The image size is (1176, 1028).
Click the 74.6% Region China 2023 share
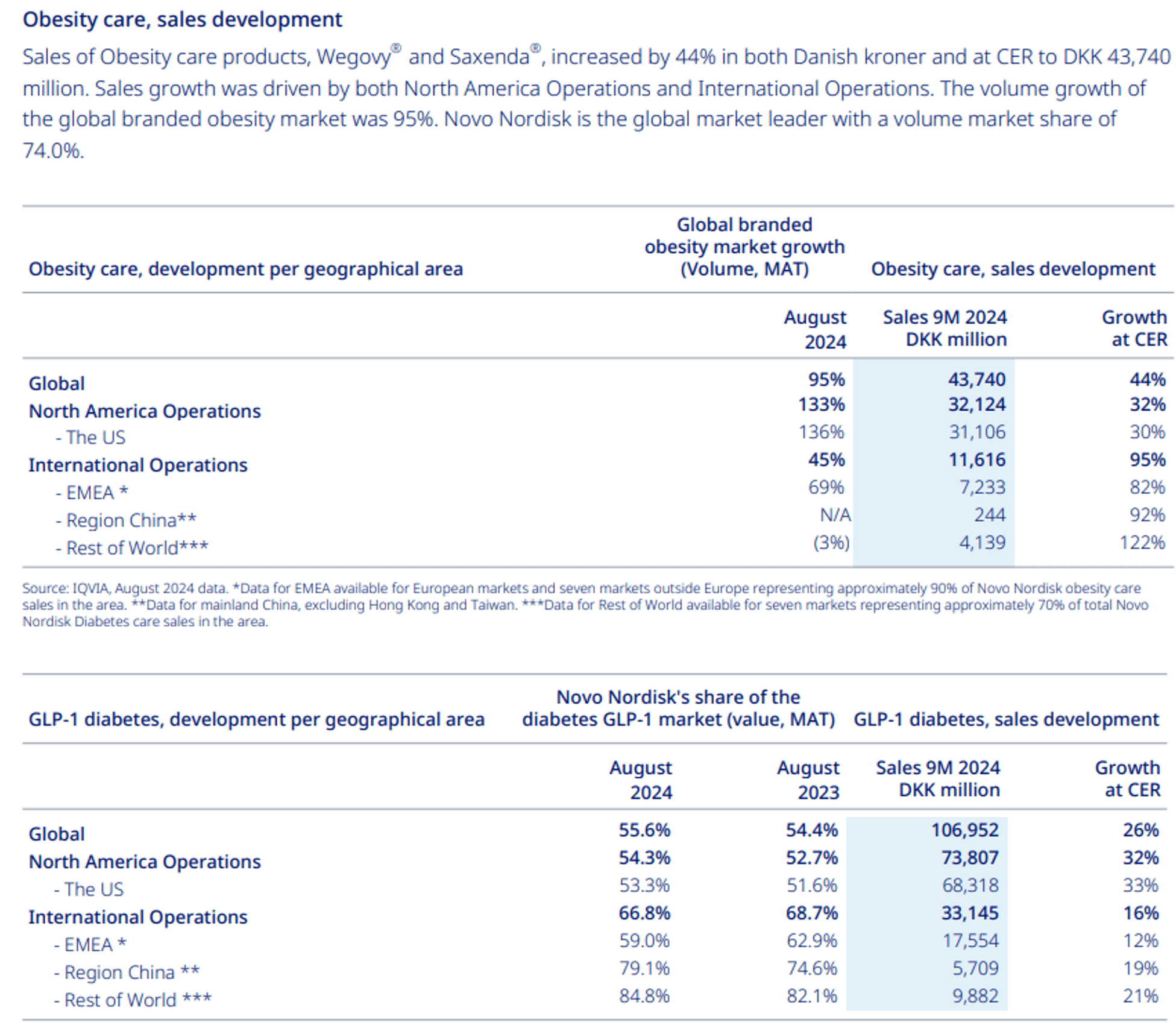811,968
